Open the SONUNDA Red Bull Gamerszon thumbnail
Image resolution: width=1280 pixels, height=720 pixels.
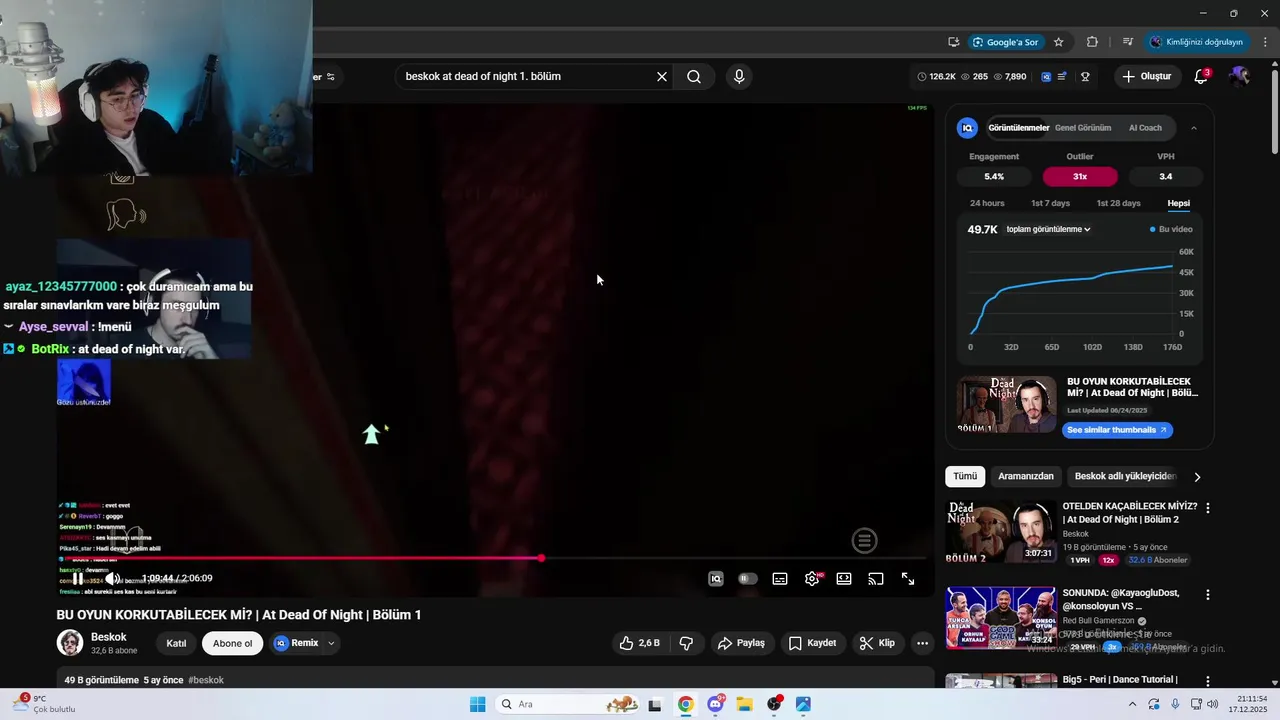[x=1001, y=617]
